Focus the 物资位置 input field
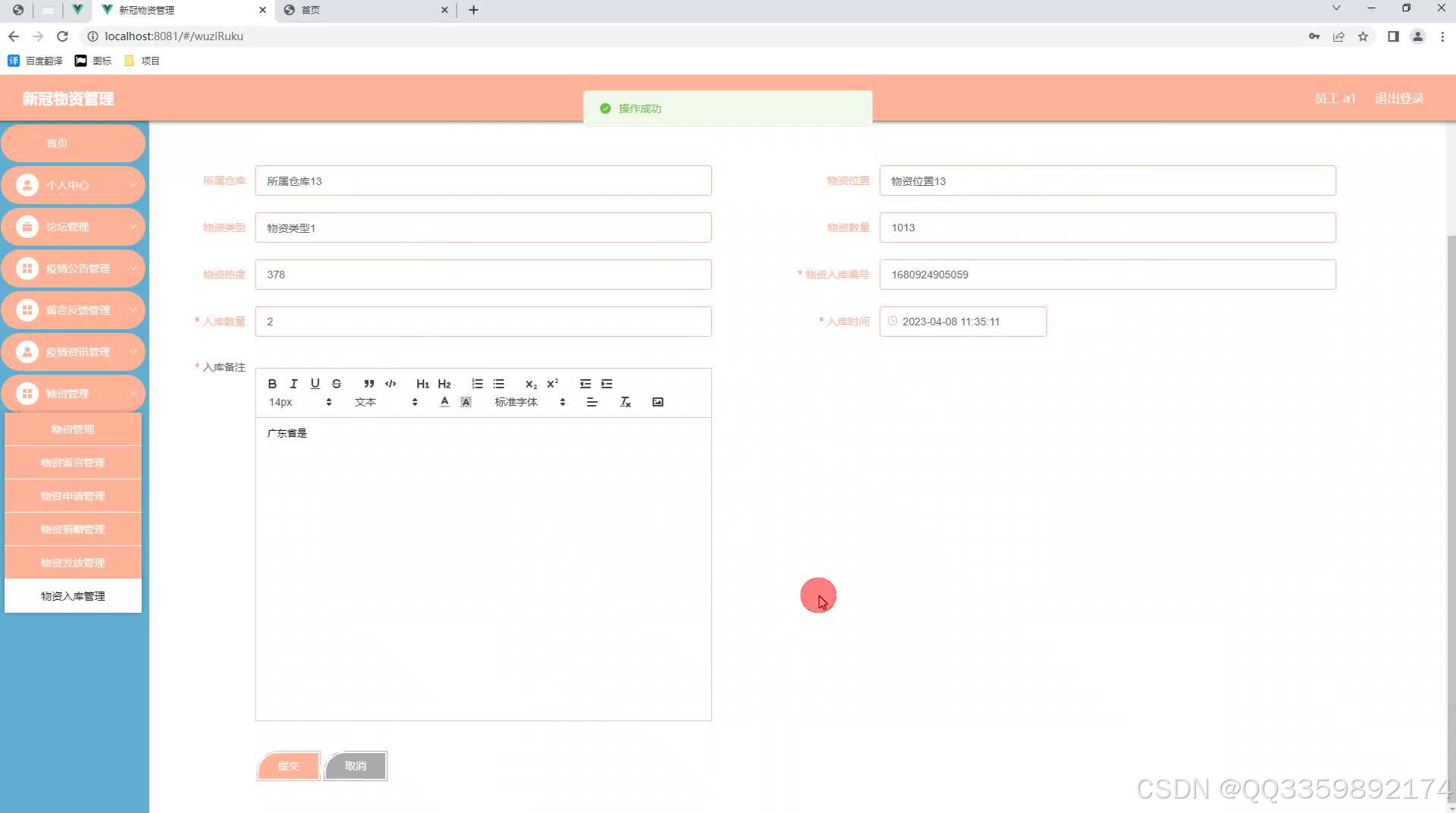This screenshot has height=813, width=1456. click(1107, 181)
